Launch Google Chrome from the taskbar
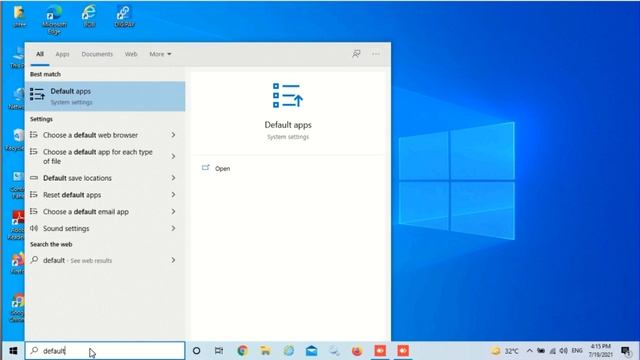The height and width of the screenshot is (360, 640). coord(242,351)
